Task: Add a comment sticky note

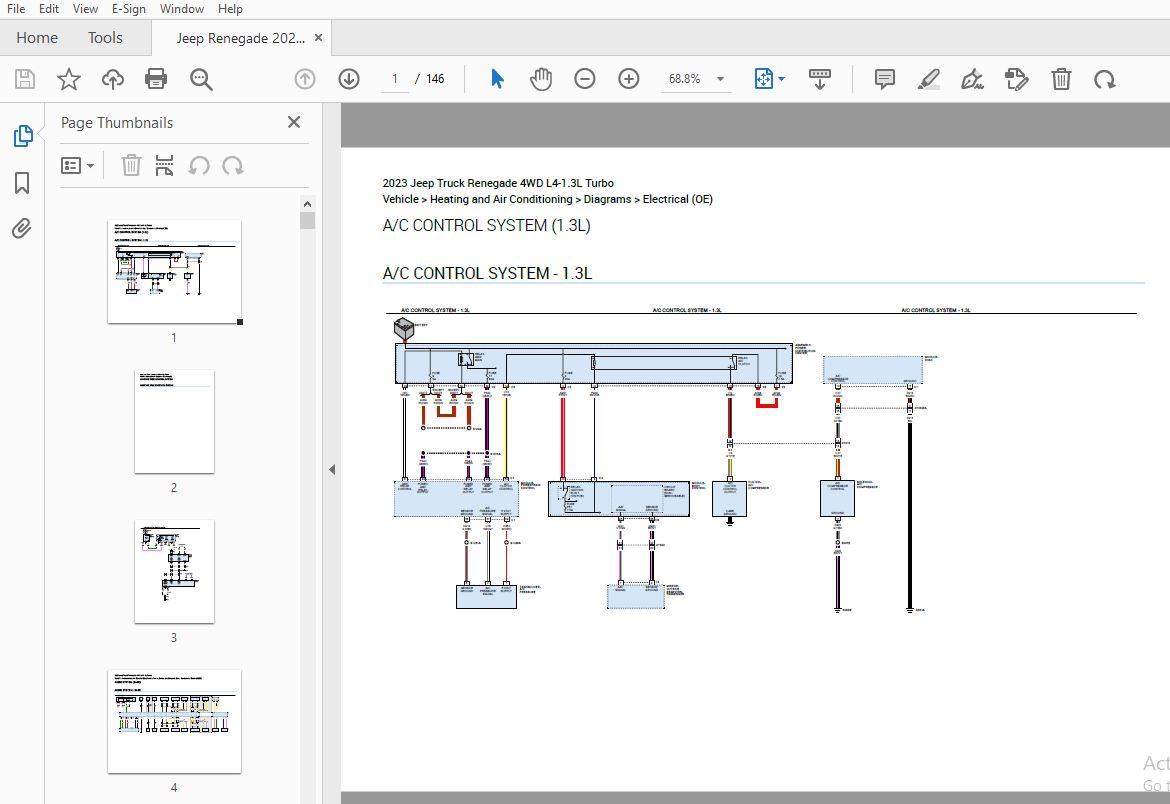Action: (884, 79)
